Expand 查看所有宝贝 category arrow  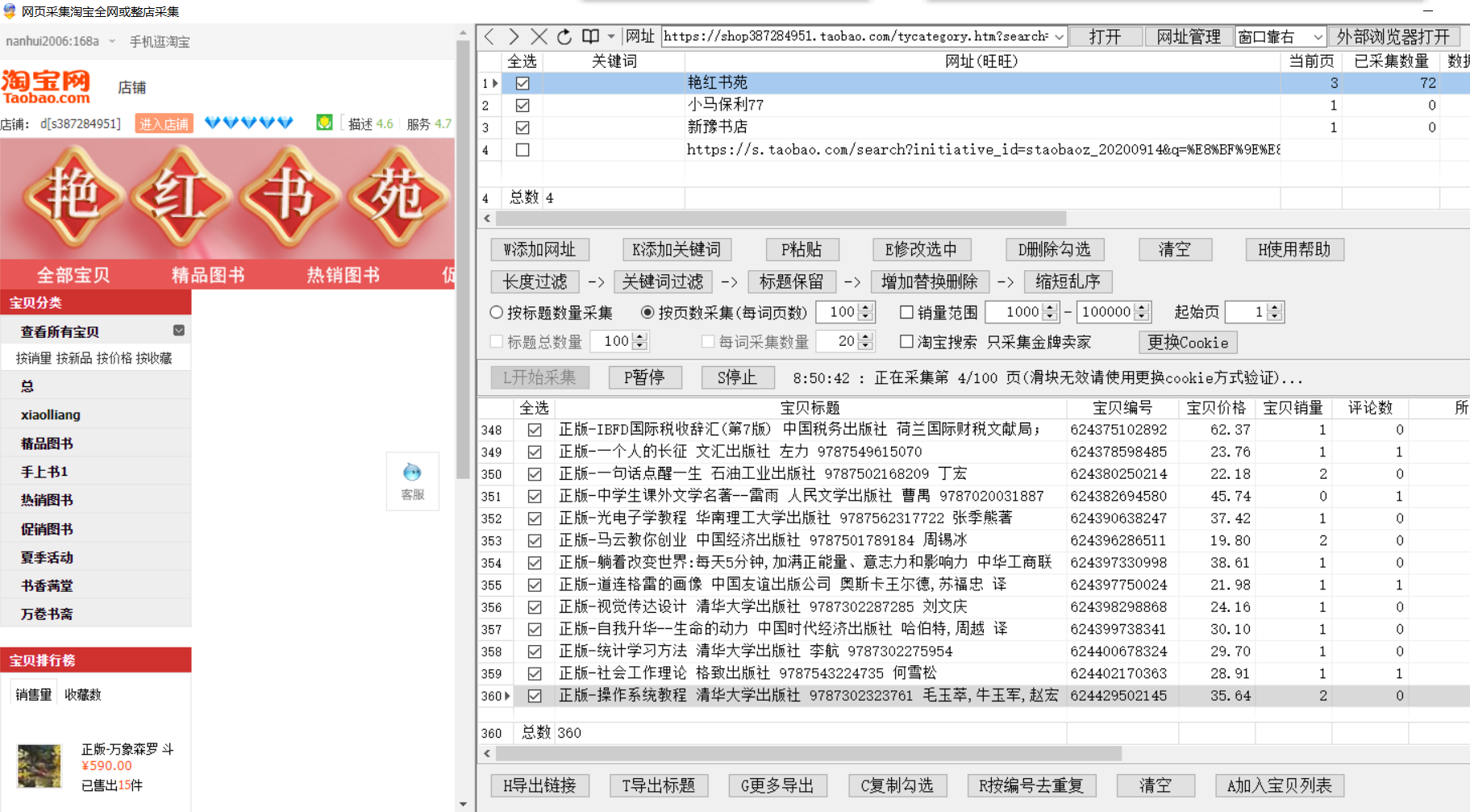[x=179, y=331]
